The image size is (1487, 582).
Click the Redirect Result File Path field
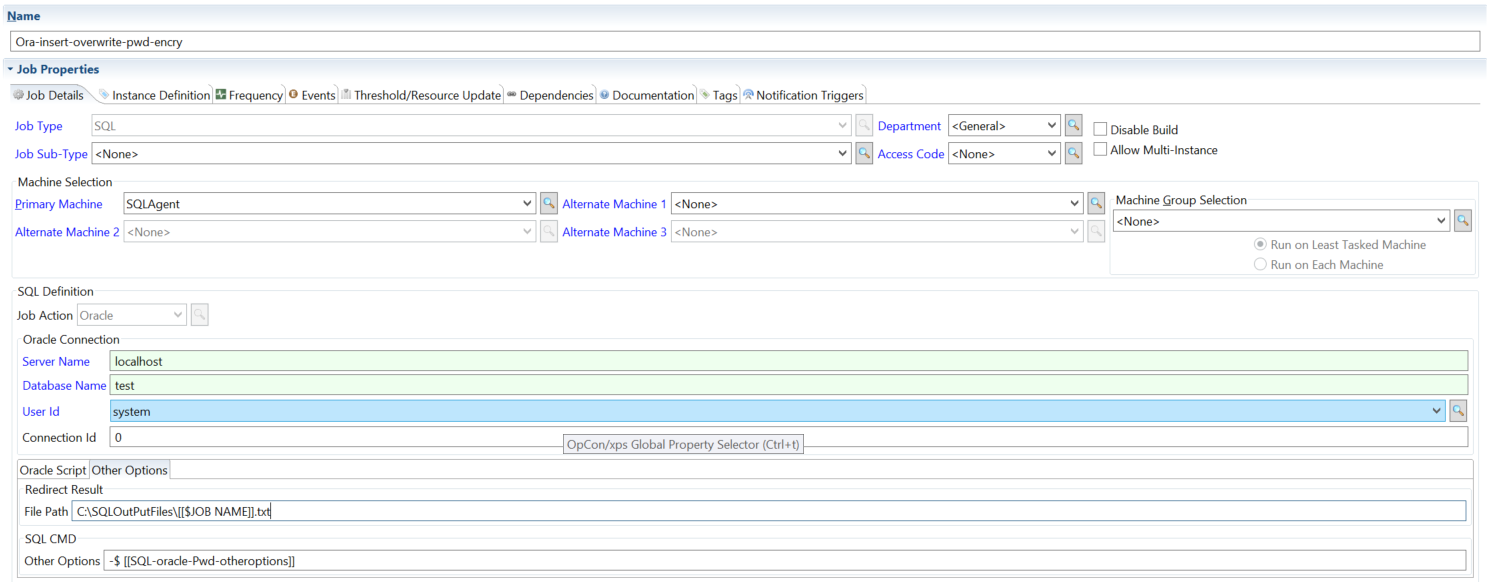click(769, 511)
